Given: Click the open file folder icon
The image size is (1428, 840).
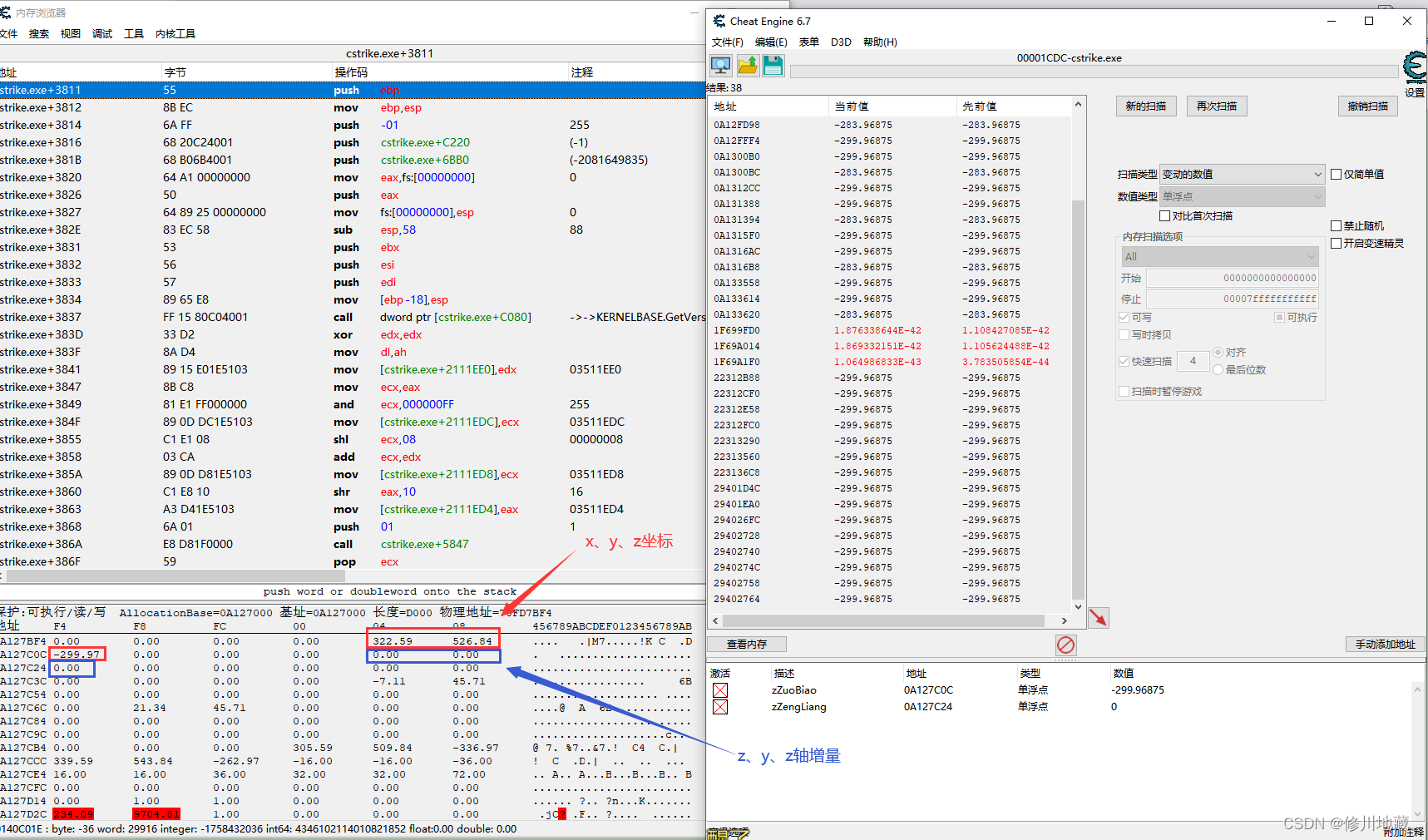Looking at the screenshot, I should pos(747,65).
